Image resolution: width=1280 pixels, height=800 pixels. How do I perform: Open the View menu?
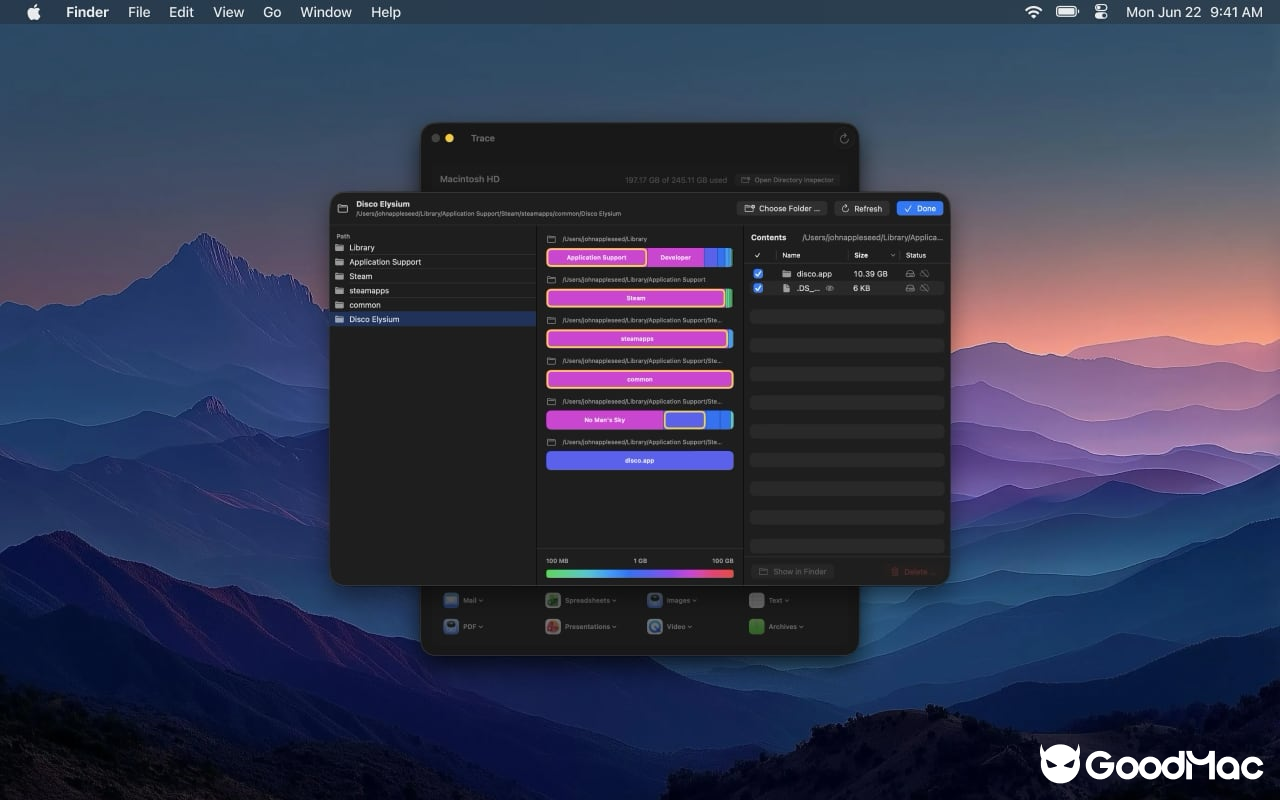point(229,12)
